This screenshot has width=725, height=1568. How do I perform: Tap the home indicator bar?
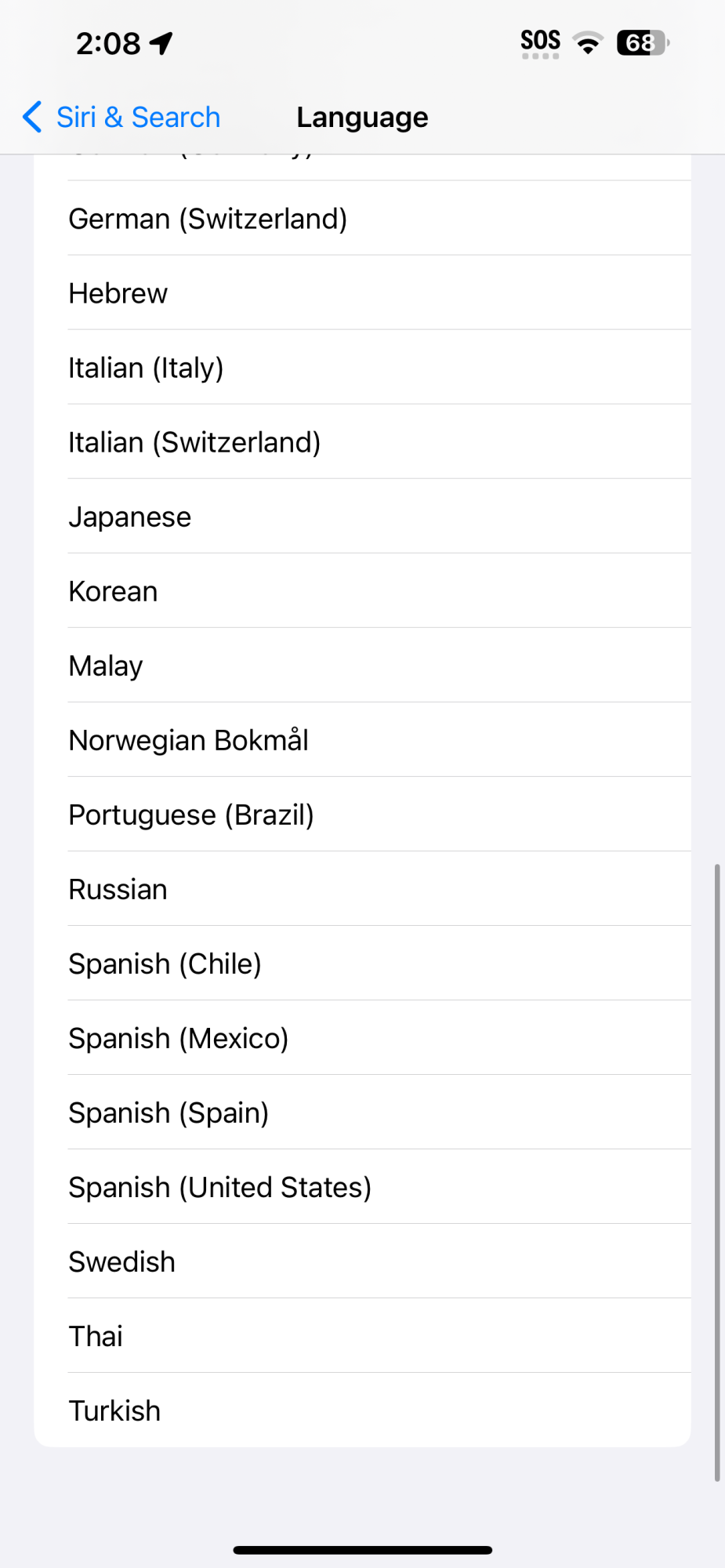pos(362,1550)
